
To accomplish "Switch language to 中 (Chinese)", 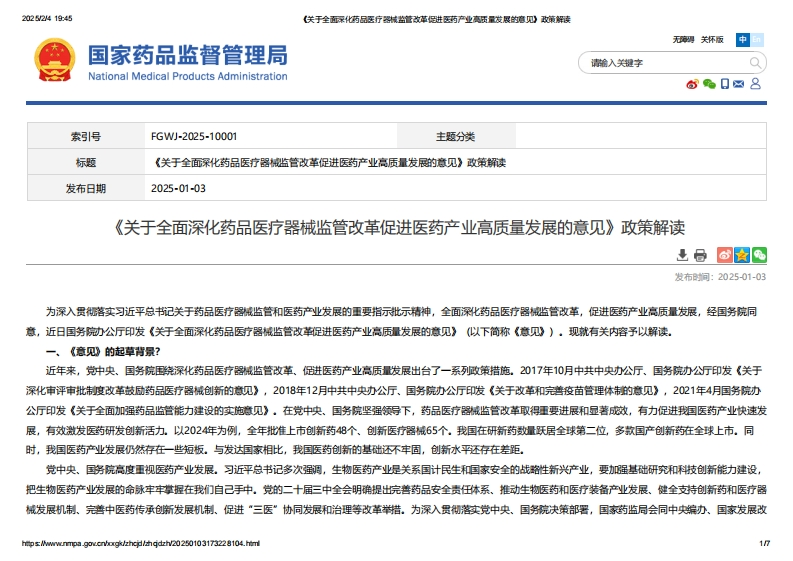I will (x=743, y=40).
